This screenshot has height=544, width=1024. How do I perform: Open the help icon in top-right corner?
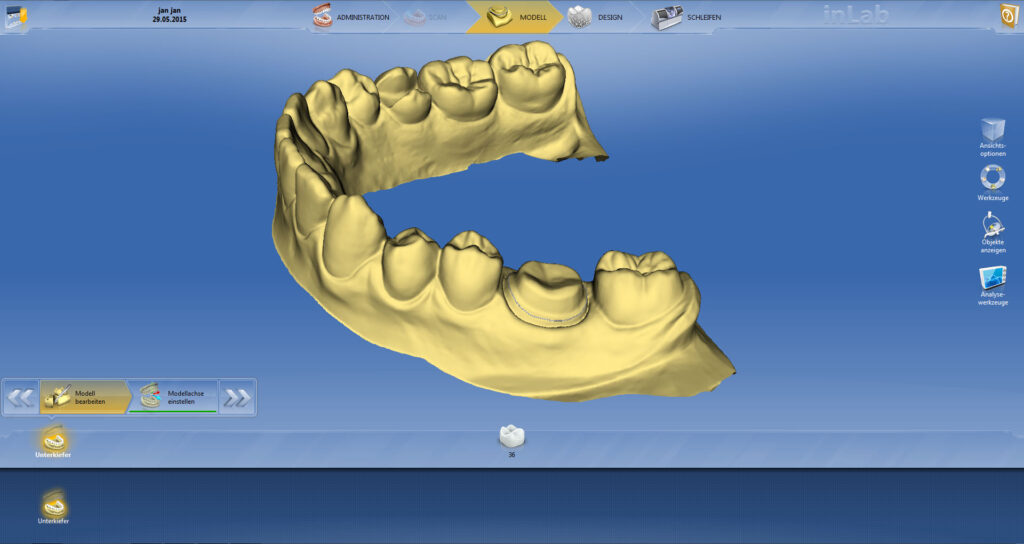tap(1008, 17)
